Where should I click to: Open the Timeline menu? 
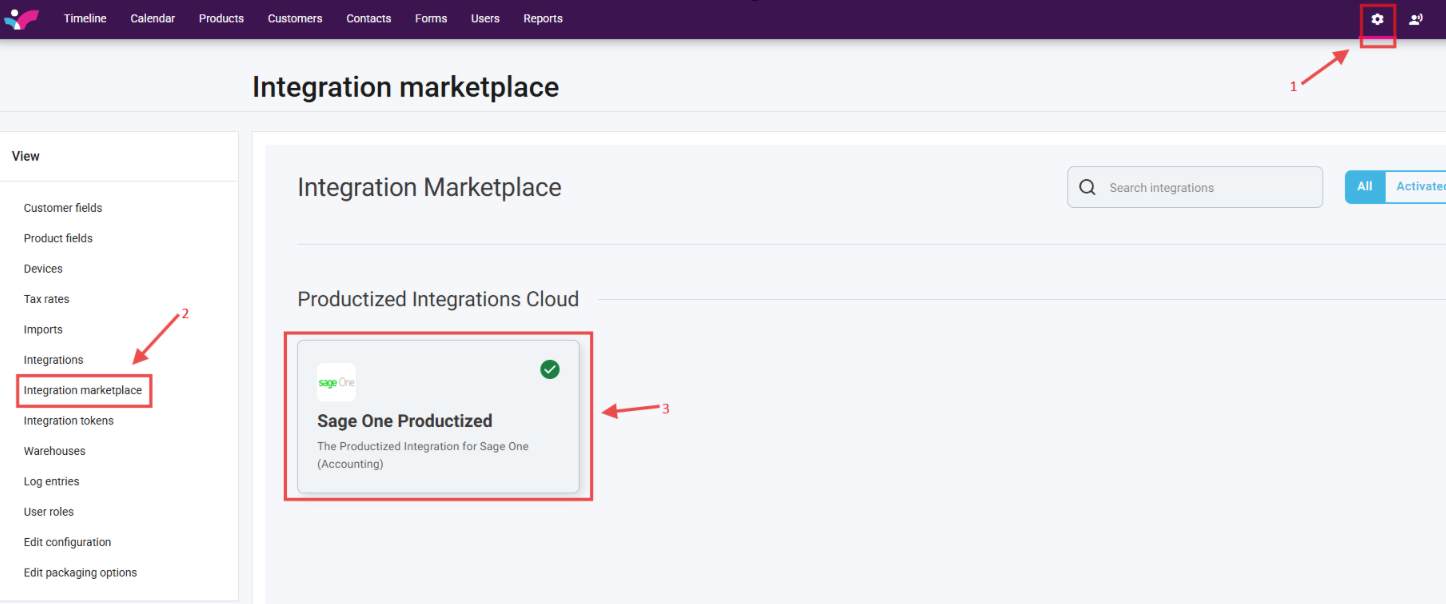click(85, 19)
